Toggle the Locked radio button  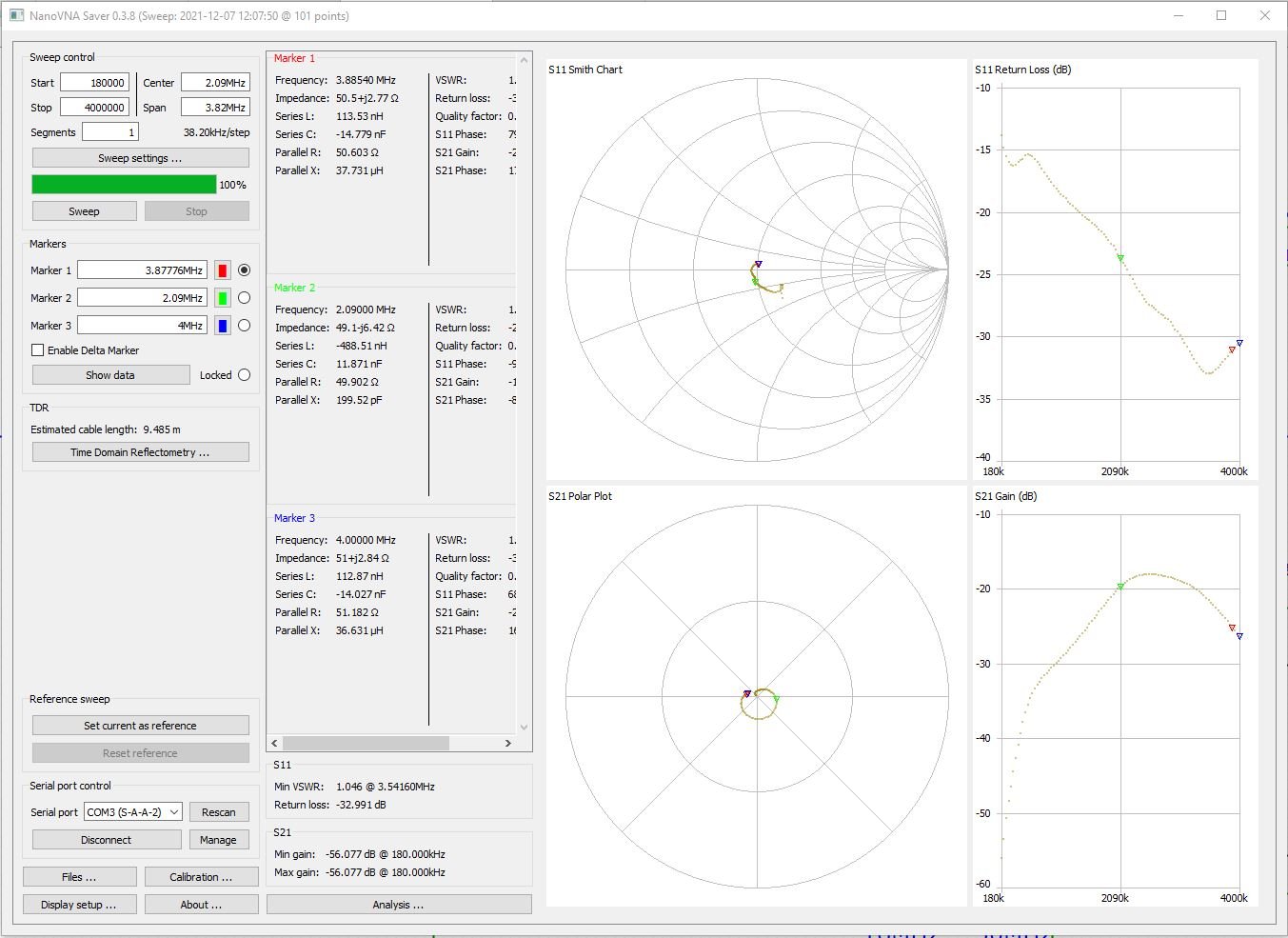coord(245,375)
